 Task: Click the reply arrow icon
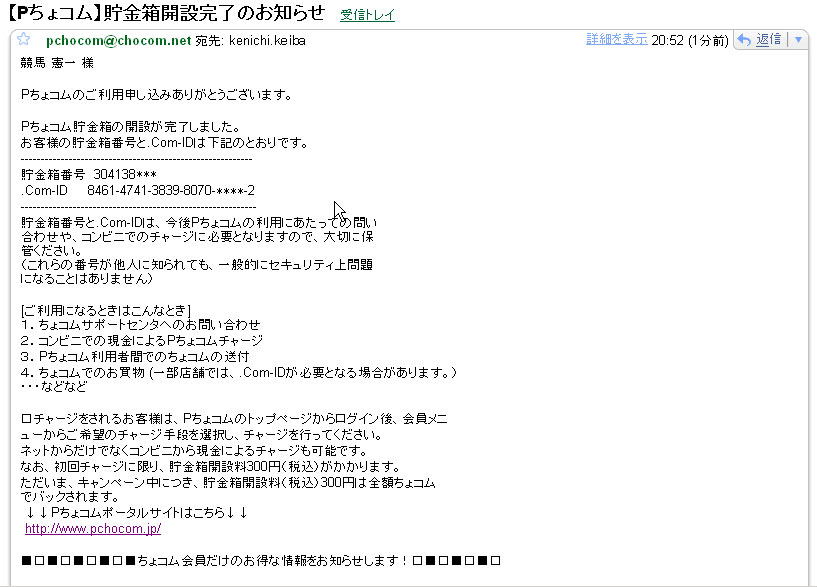click(x=745, y=40)
